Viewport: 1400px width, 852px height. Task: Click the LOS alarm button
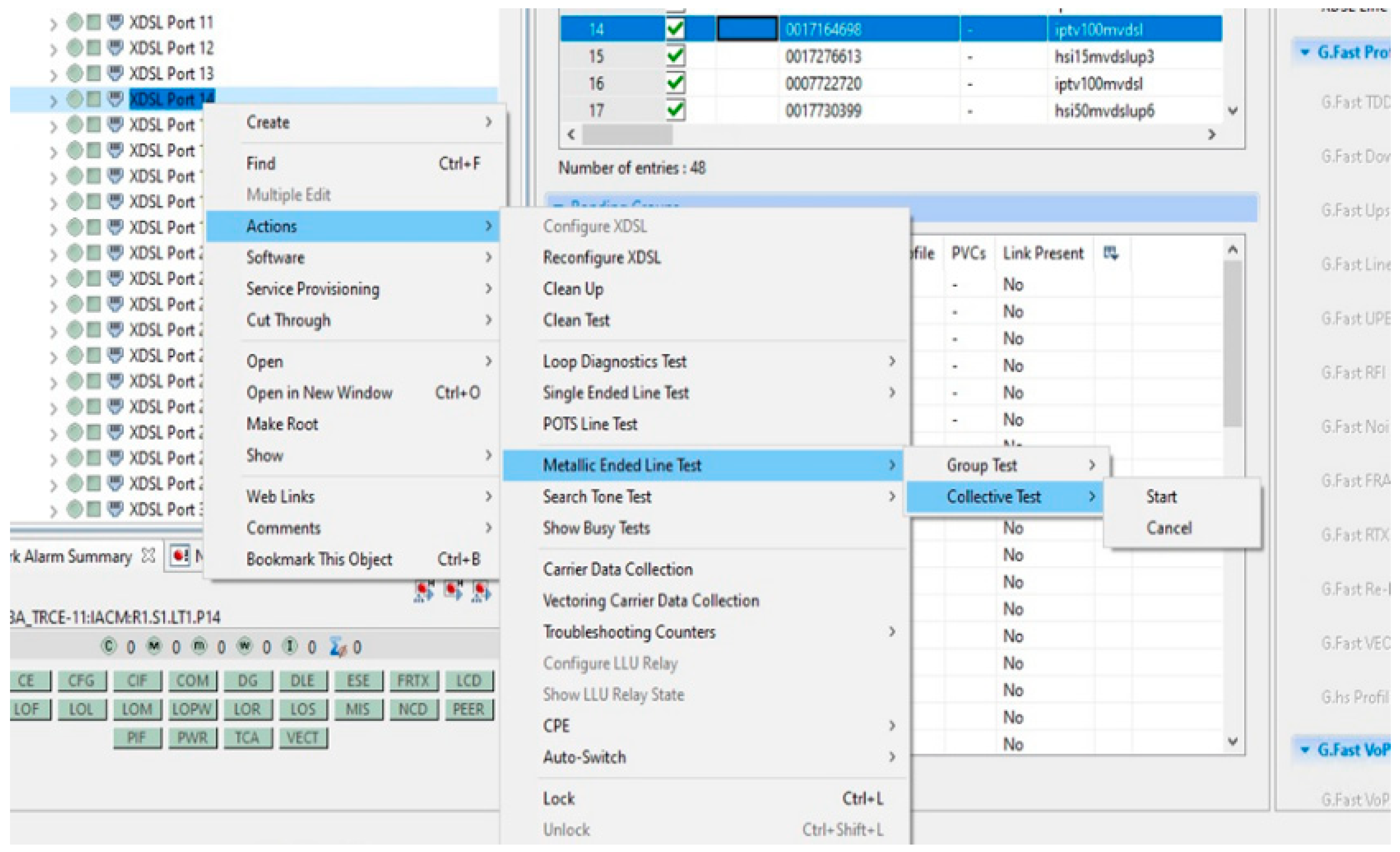point(302,709)
